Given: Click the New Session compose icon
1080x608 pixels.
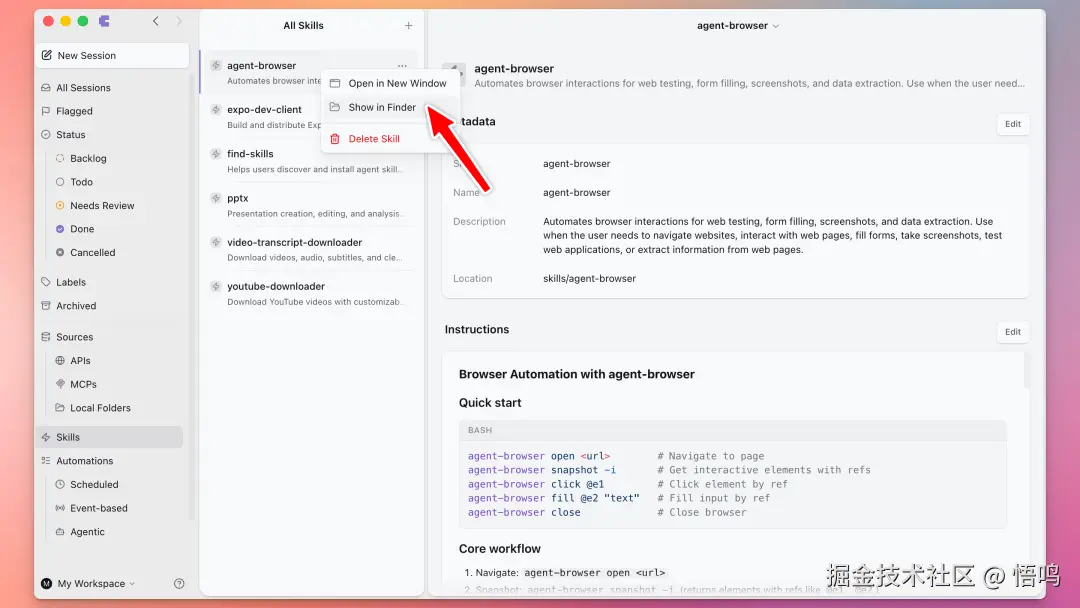Looking at the screenshot, I should pyautogui.click(x=47, y=55).
